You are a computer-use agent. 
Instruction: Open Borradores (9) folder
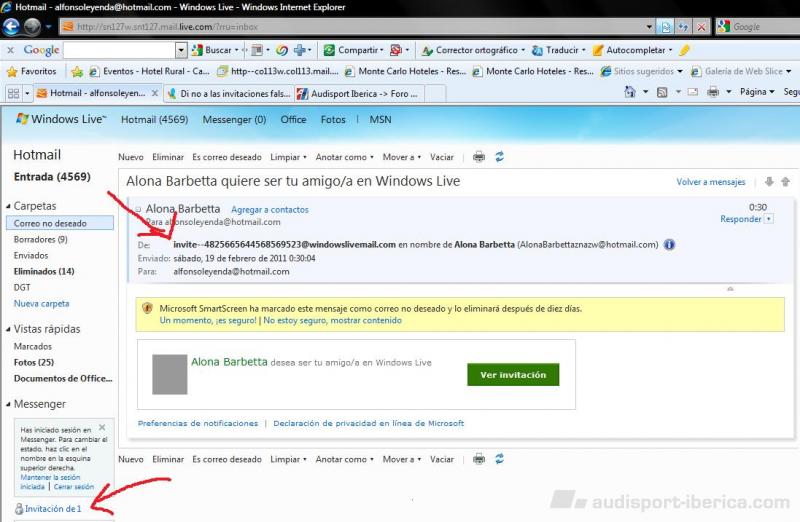click(x=40, y=239)
